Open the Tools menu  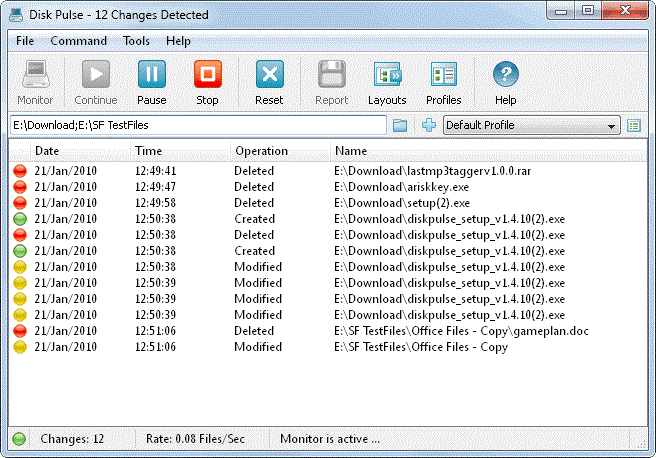[x=136, y=41]
